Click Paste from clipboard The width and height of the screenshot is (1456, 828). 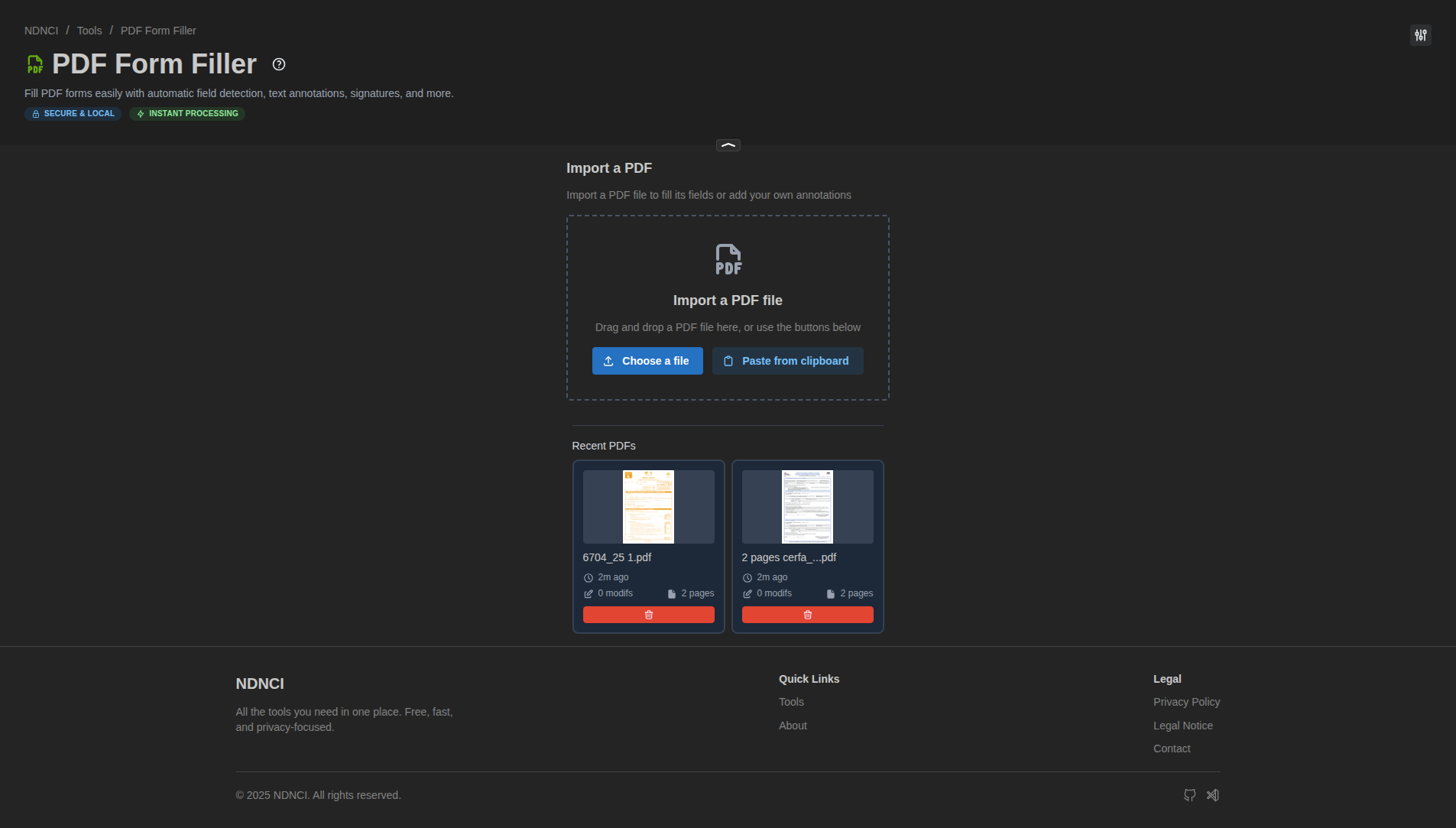pyautogui.click(x=787, y=361)
